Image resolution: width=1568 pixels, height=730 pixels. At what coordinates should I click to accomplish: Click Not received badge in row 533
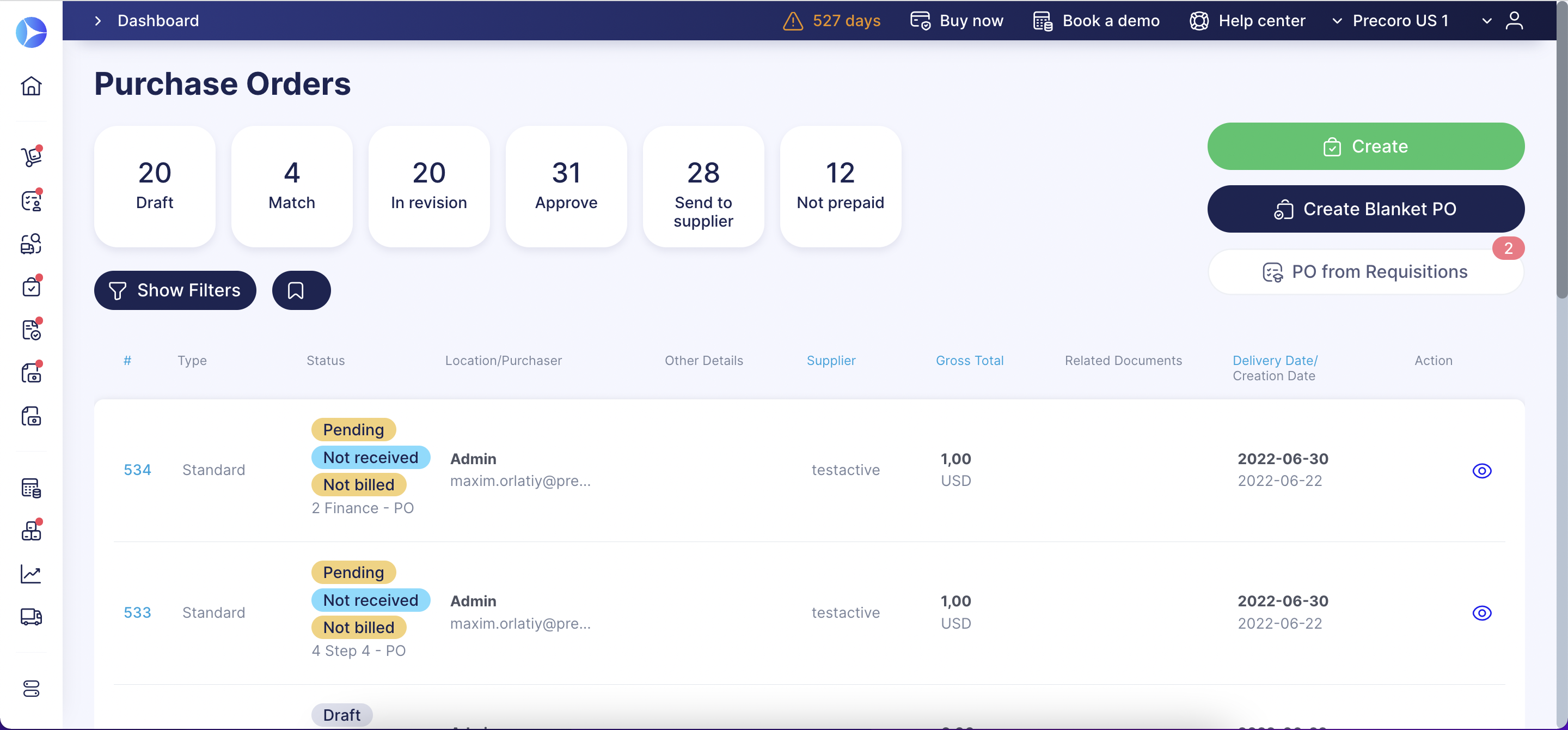[371, 600]
